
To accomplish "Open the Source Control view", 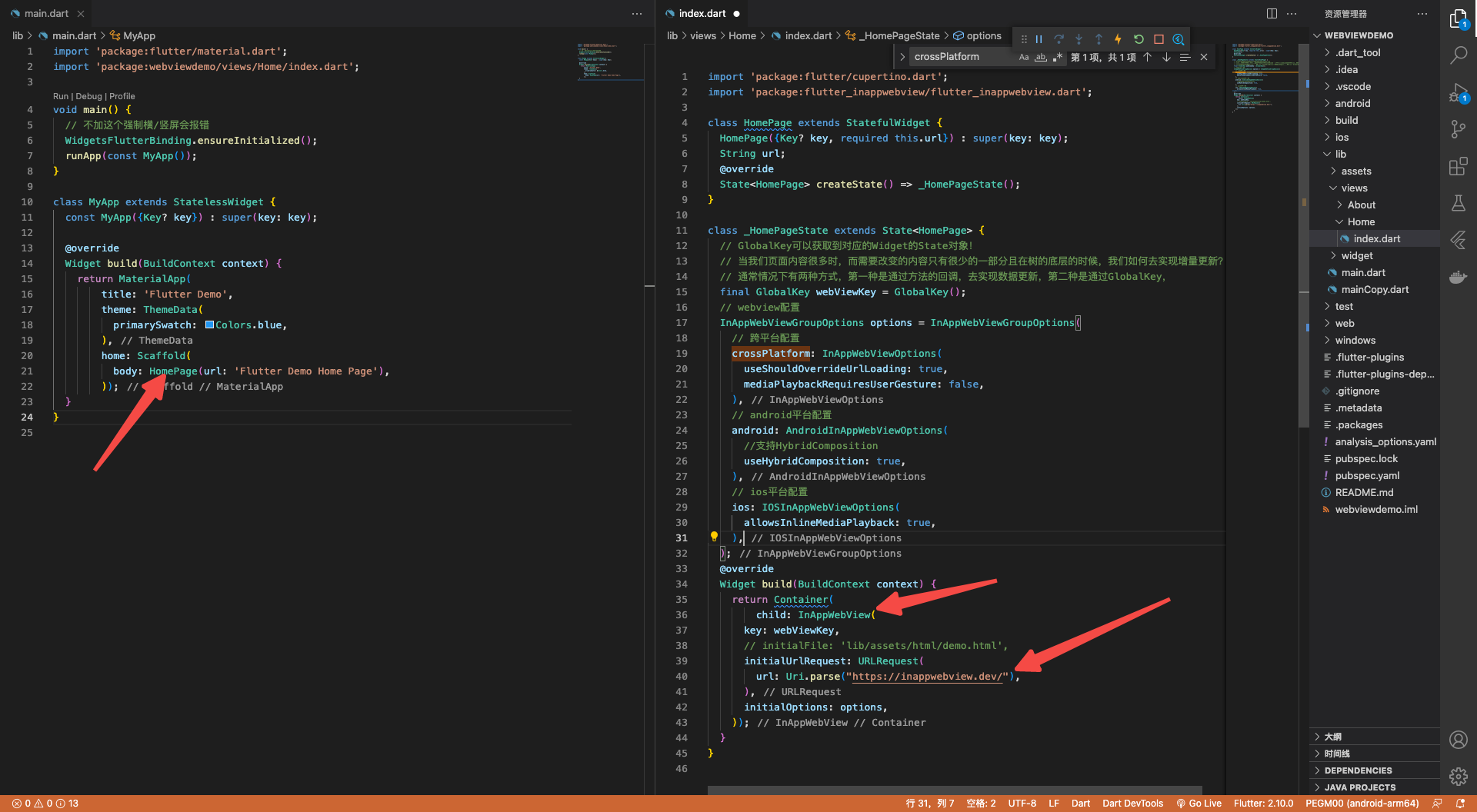I will click(1459, 129).
